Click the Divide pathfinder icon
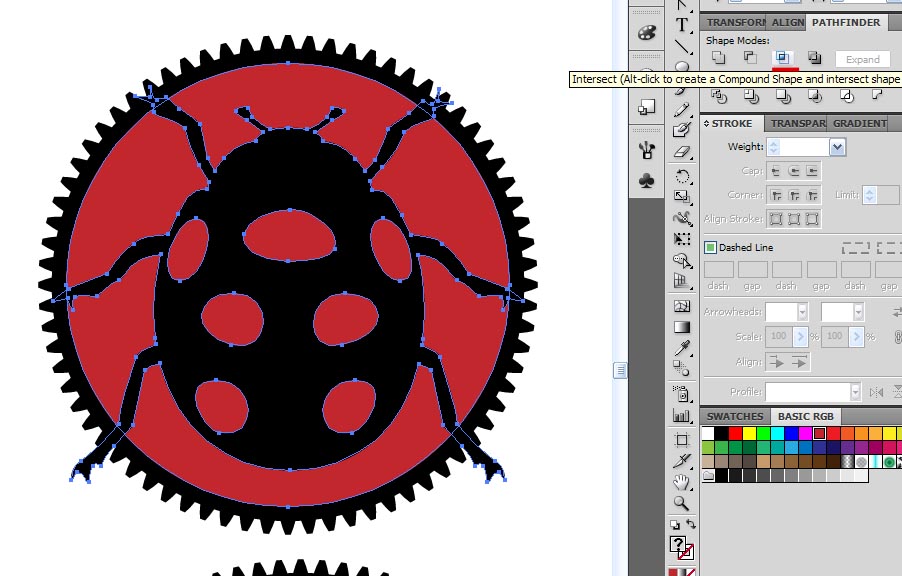 (719, 96)
